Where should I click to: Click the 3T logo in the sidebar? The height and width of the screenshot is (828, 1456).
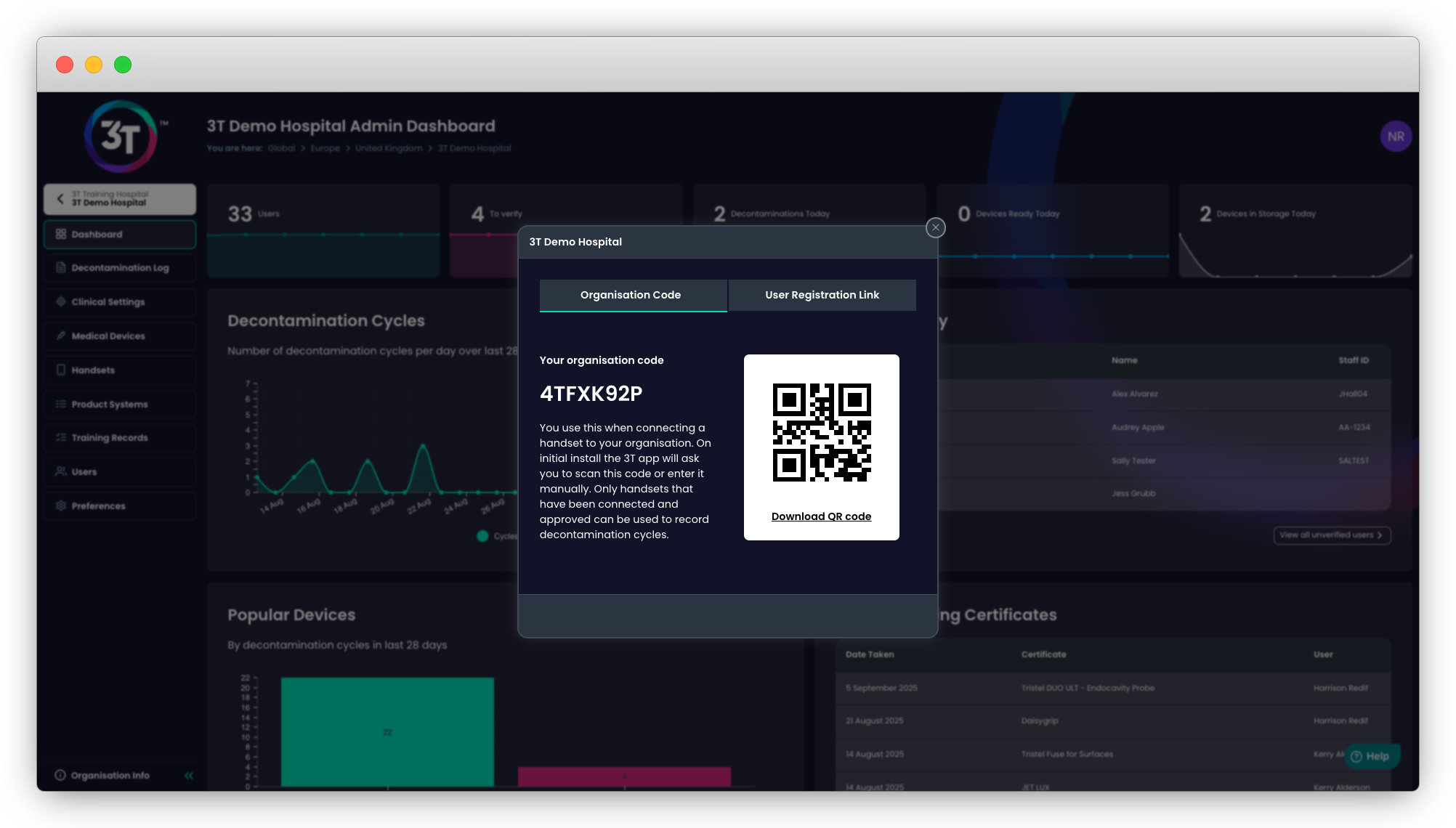pos(121,137)
